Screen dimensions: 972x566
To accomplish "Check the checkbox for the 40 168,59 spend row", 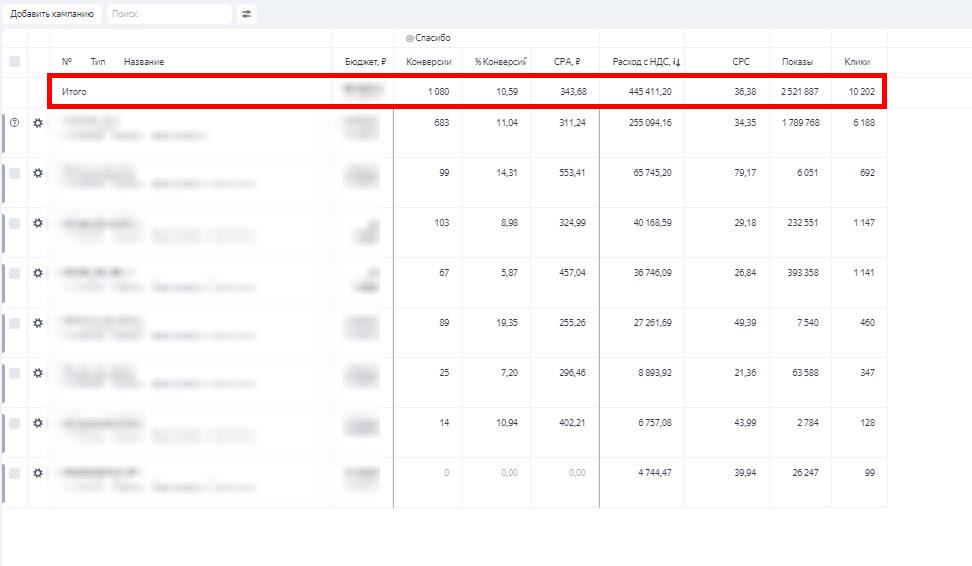I will [14, 223].
